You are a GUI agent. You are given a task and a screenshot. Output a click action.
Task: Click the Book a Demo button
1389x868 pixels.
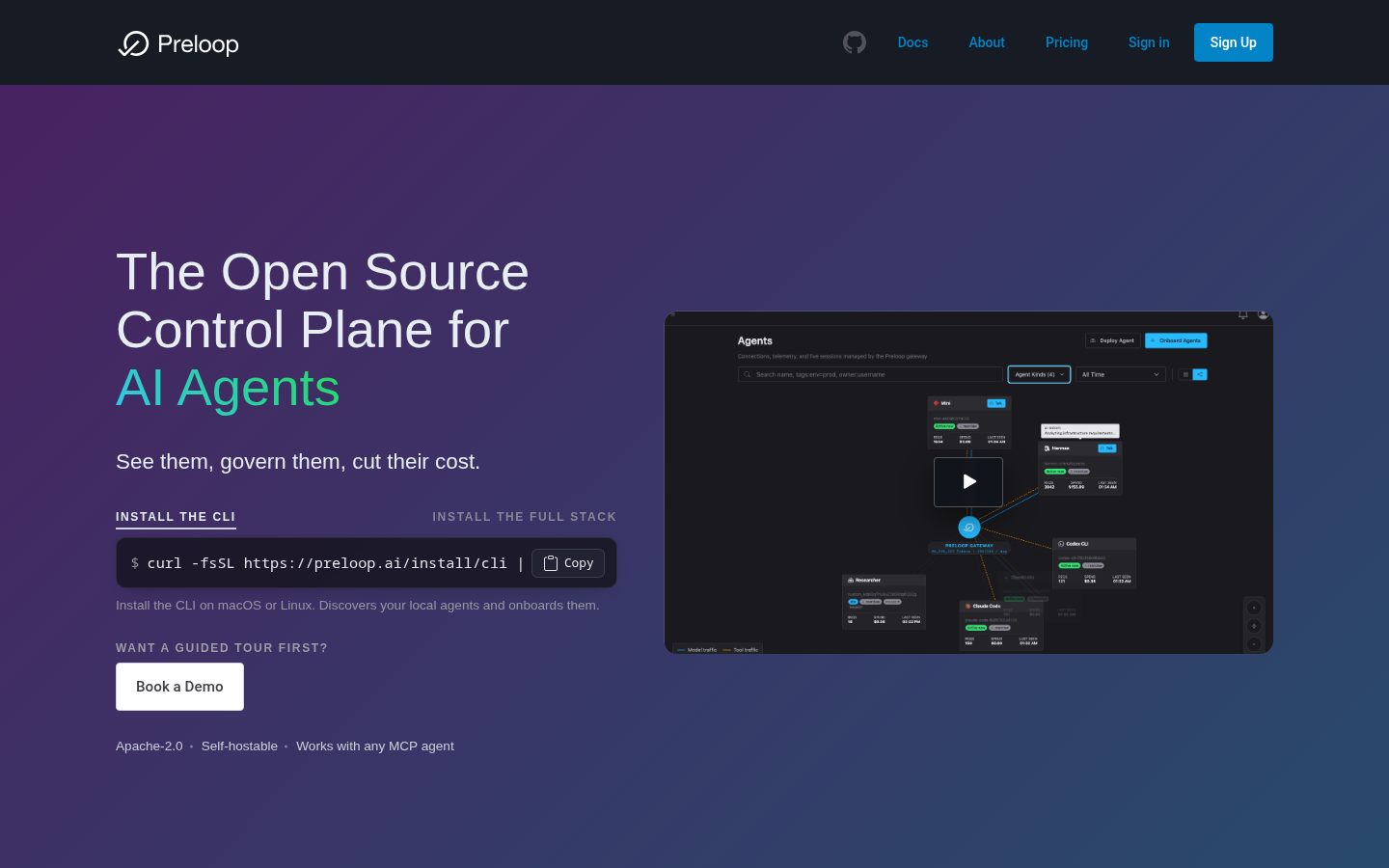(x=179, y=687)
